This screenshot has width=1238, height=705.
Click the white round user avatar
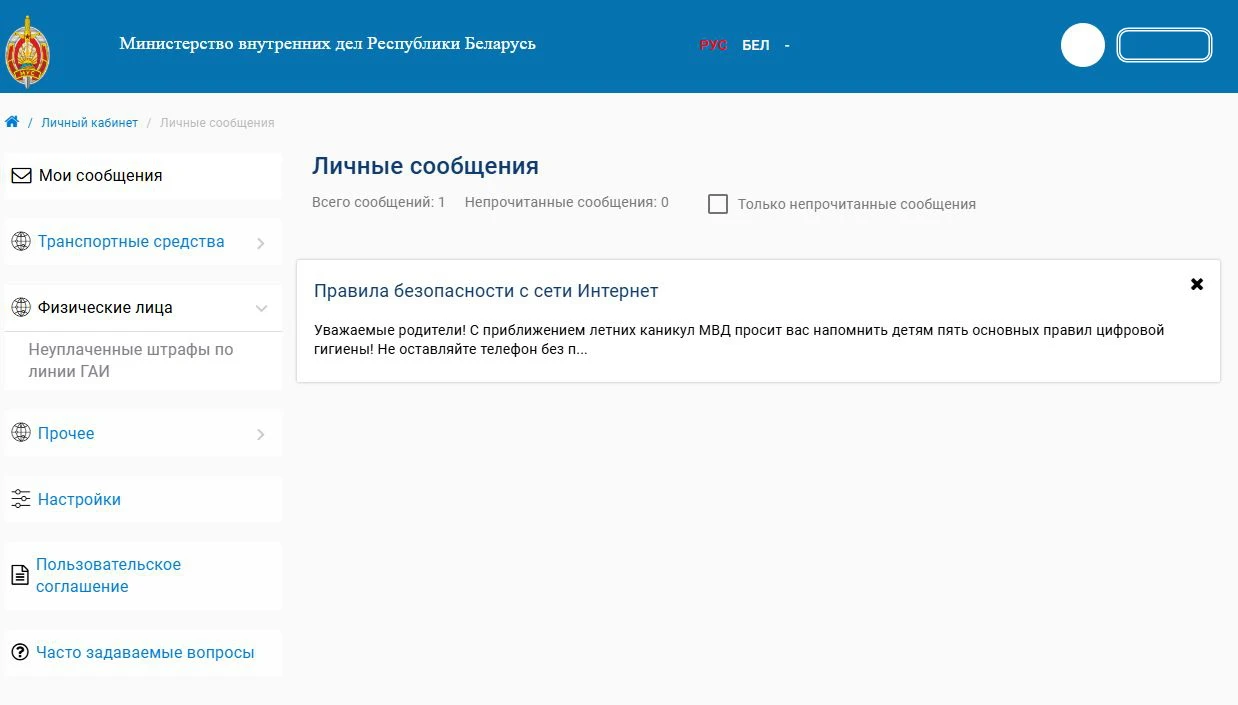pyautogui.click(x=1082, y=45)
